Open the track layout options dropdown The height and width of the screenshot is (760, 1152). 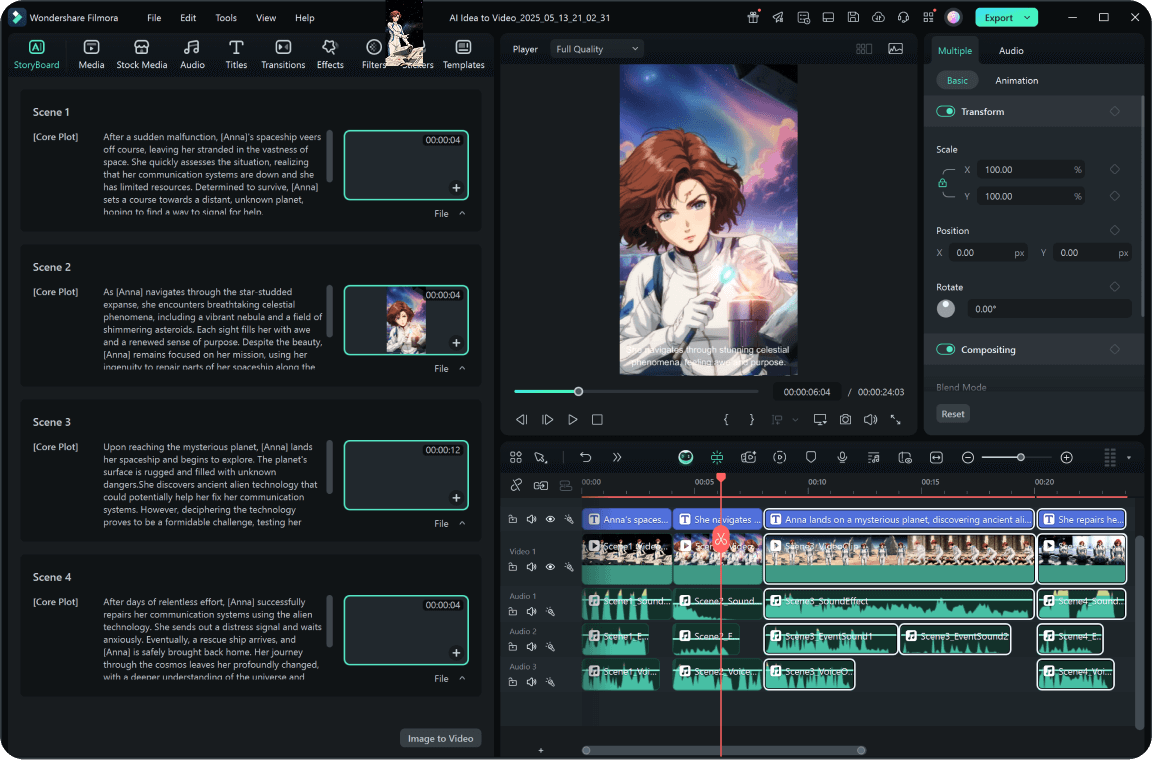1129,458
